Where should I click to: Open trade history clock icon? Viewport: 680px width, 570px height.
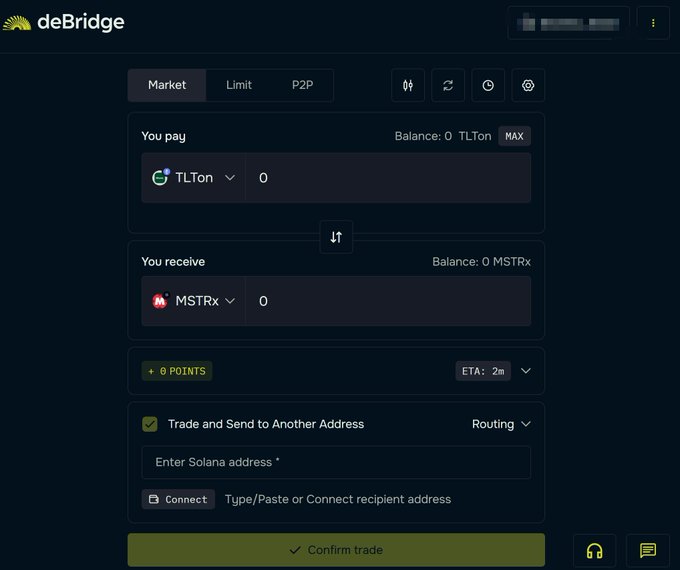pyautogui.click(x=488, y=85)
